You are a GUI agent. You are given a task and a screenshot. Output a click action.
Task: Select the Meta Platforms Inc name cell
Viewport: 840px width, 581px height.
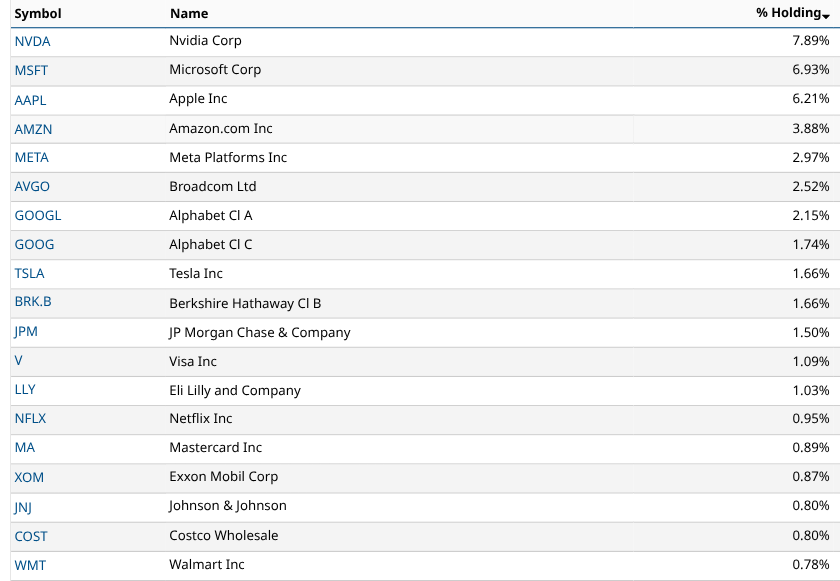pos(399,157)
